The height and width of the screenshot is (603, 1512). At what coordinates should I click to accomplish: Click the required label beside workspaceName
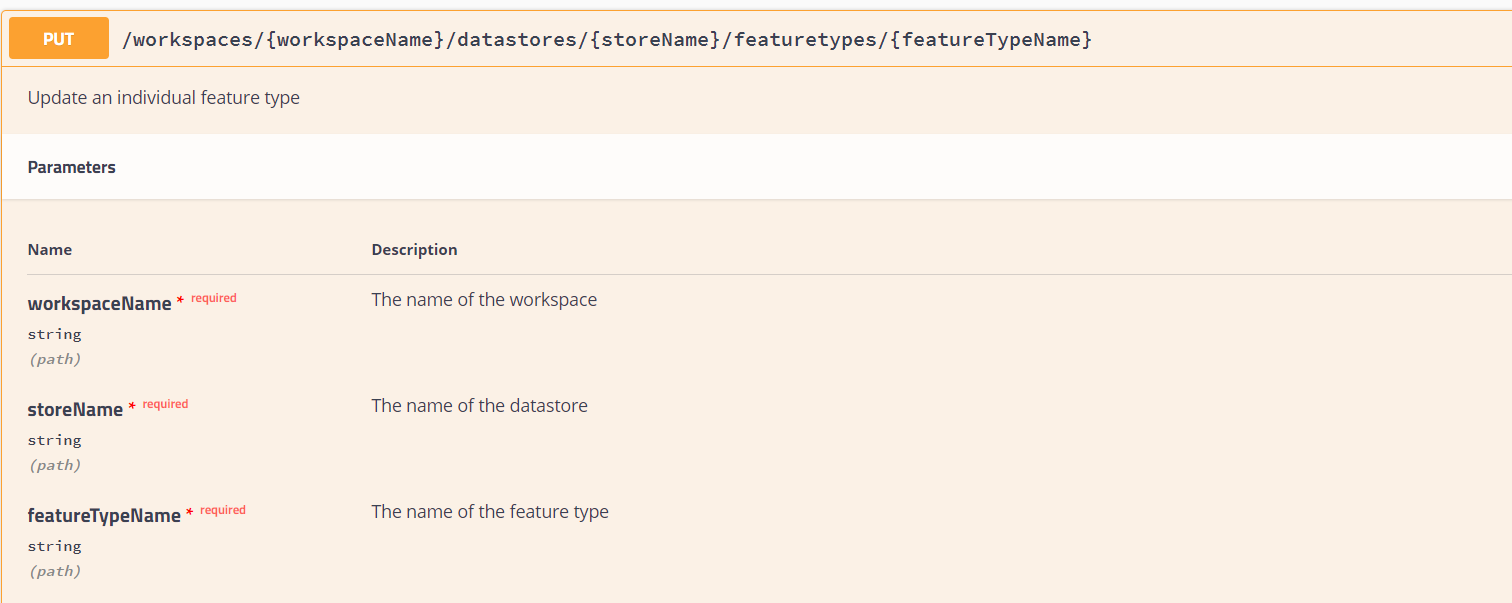click(214, 298)
